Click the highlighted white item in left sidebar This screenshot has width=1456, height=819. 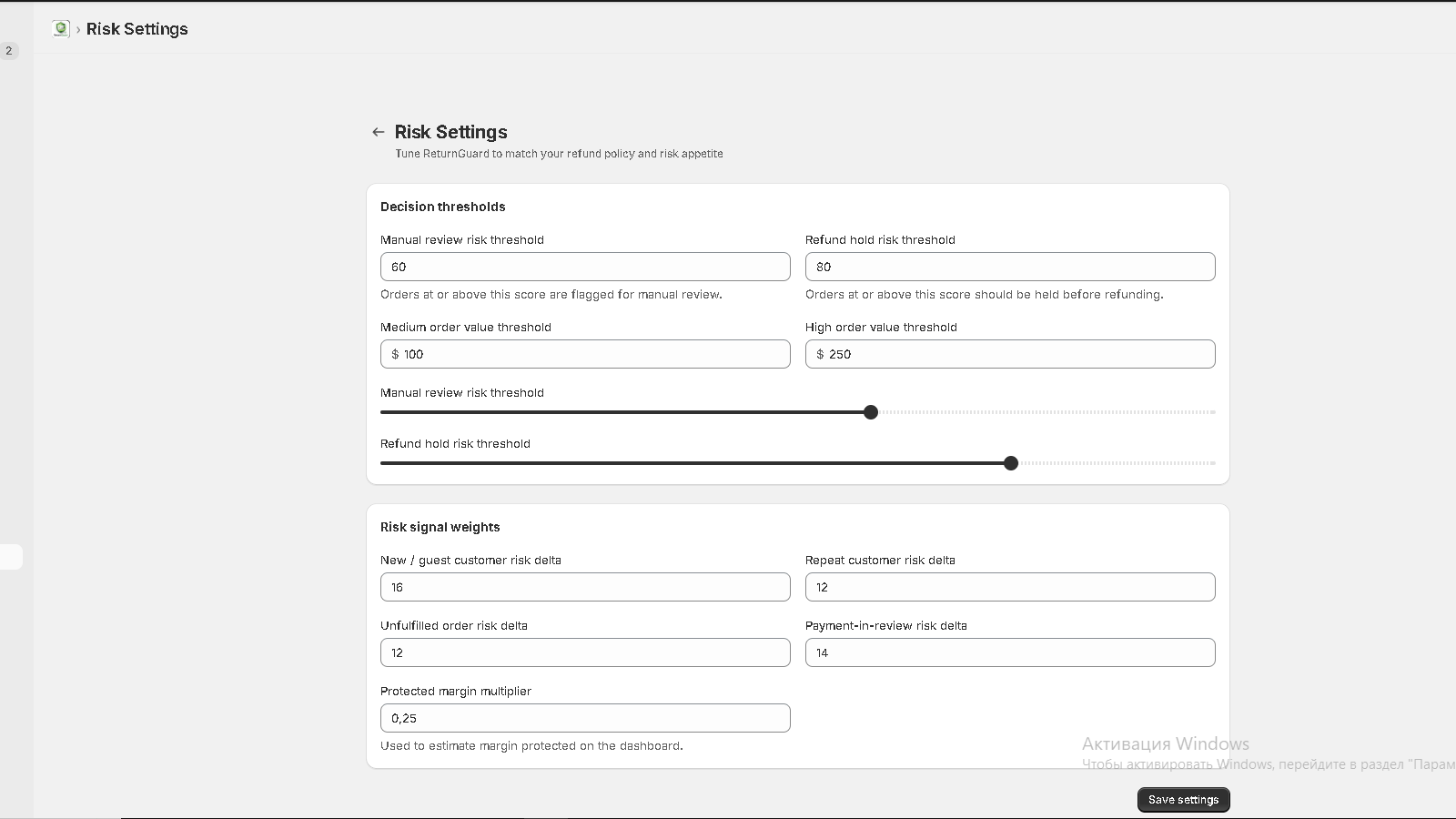[x=11, y=557]
